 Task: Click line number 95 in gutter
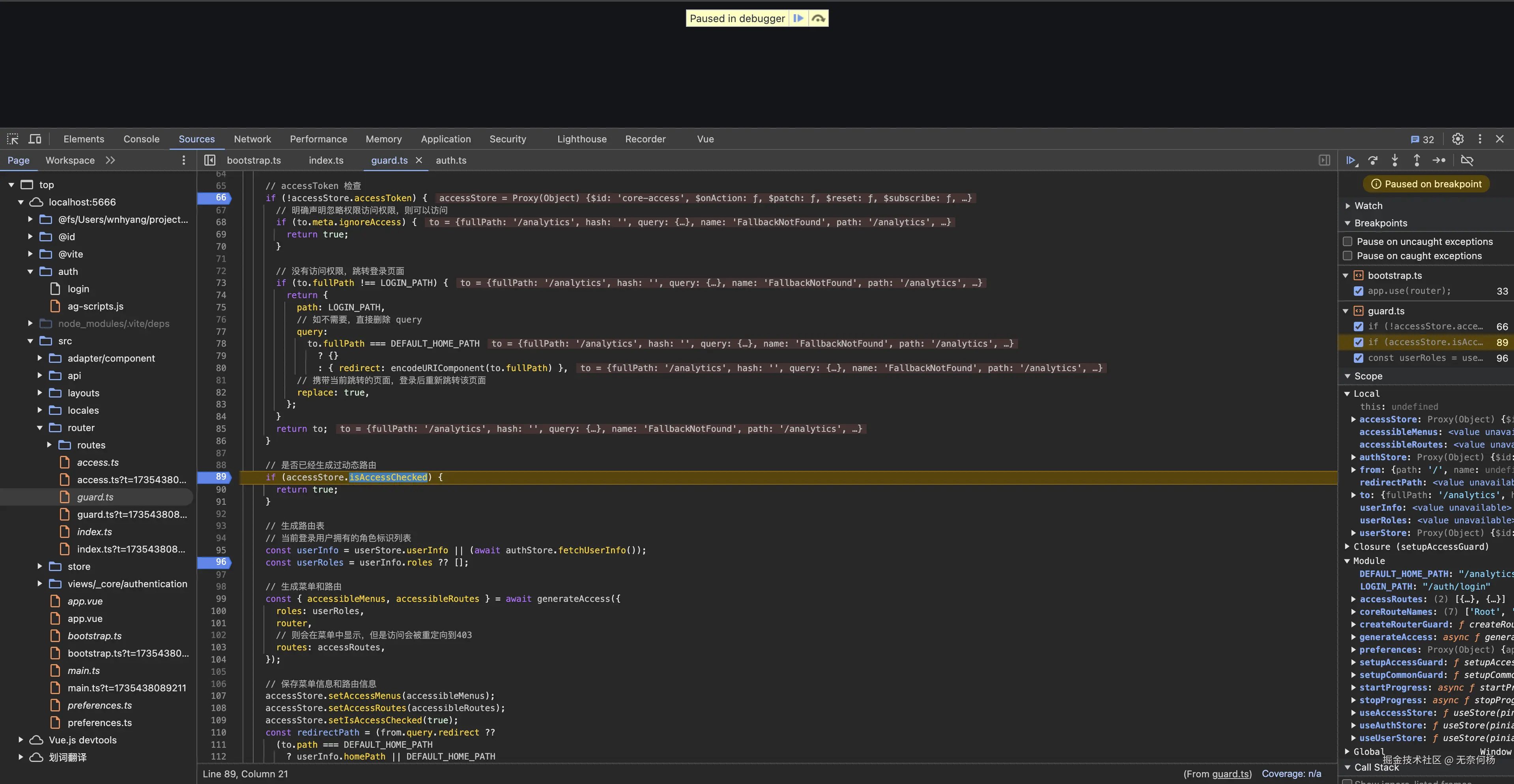point(221,550)
